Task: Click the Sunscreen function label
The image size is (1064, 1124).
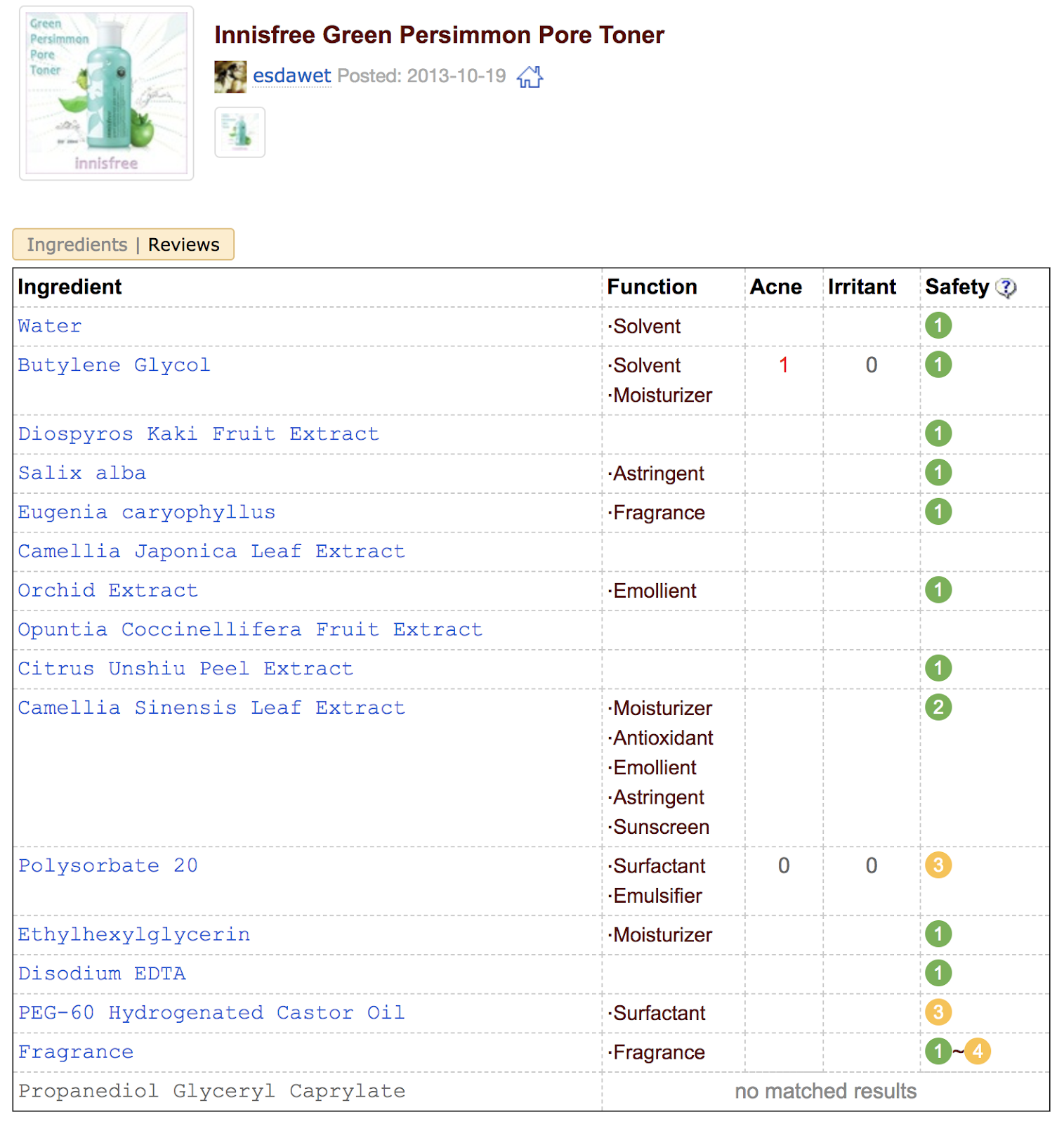Action: [659, 827]
